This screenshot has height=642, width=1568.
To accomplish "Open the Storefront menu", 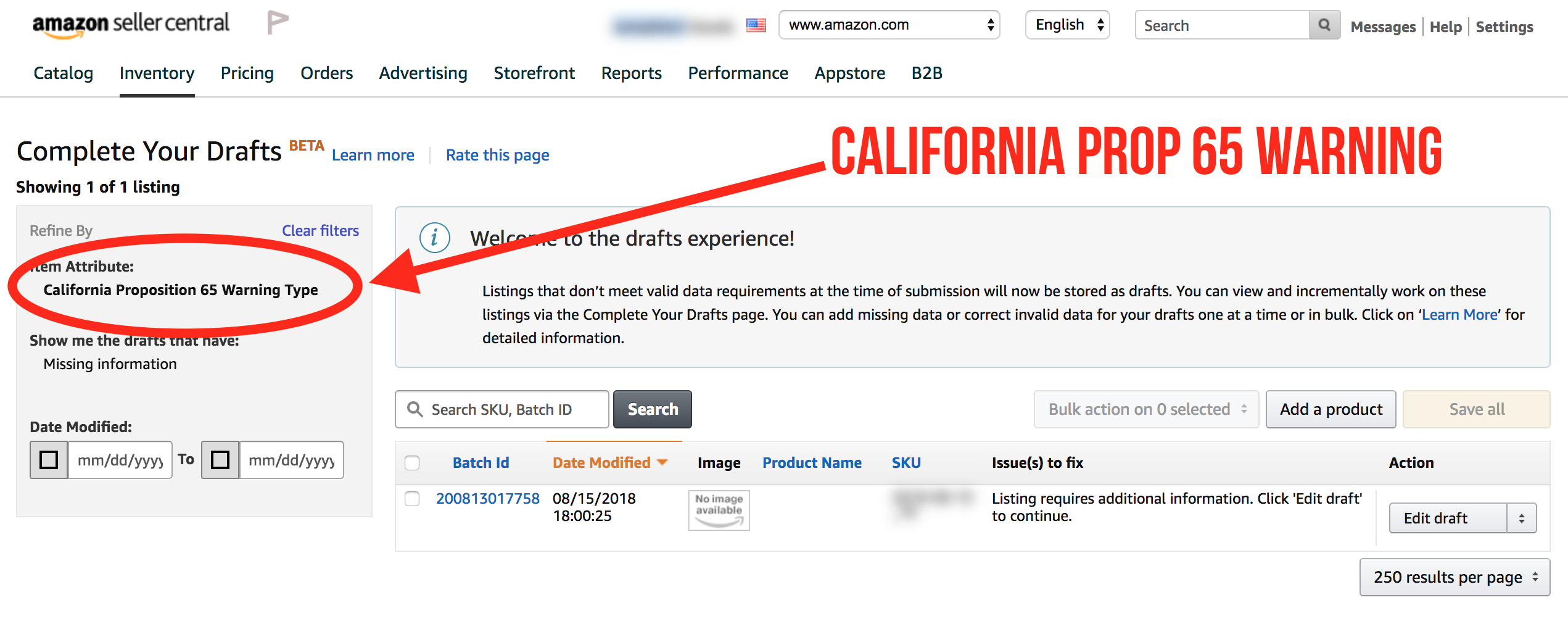I will pos(534,73).
